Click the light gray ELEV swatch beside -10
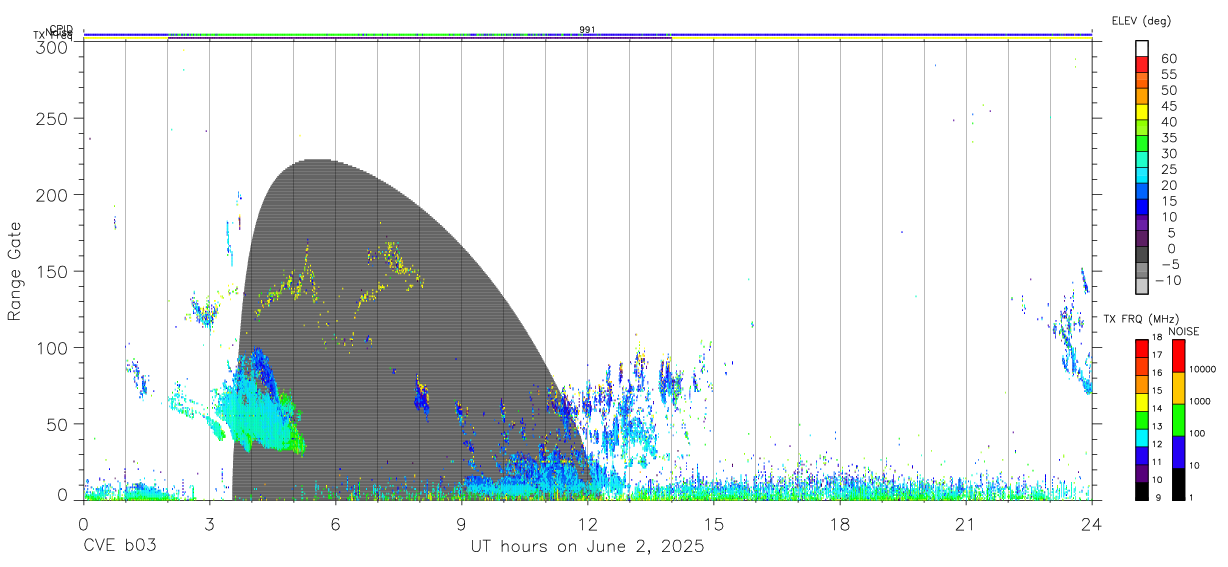The width and height of the screenshot is (1228, 567). click(1142, 287)
